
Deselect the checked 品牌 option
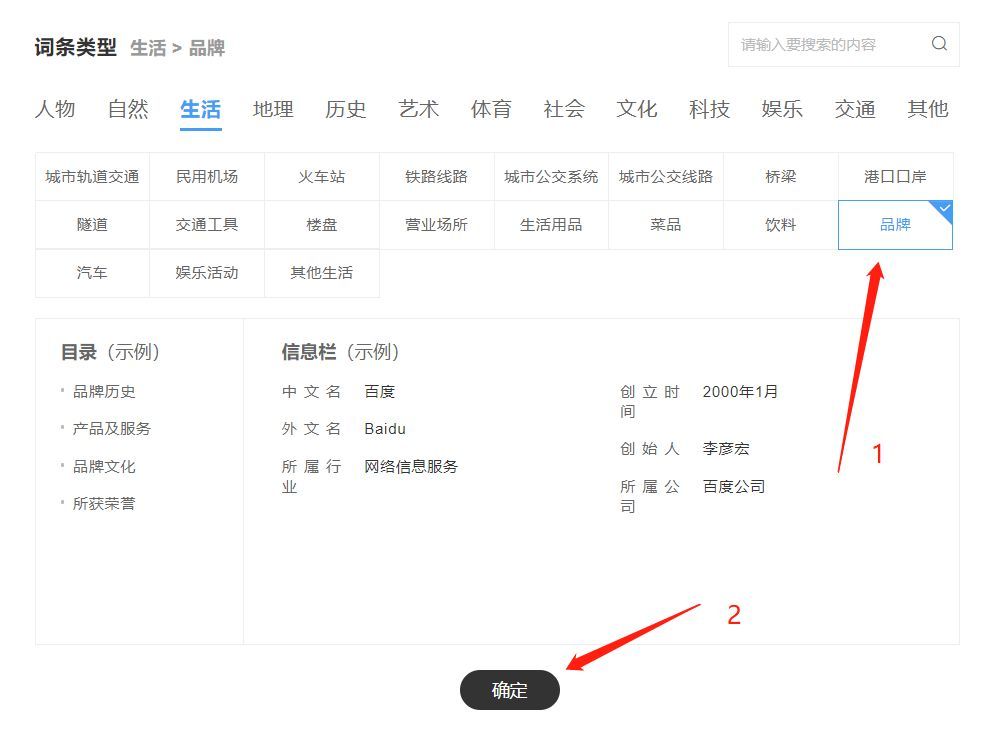[895, 225]
